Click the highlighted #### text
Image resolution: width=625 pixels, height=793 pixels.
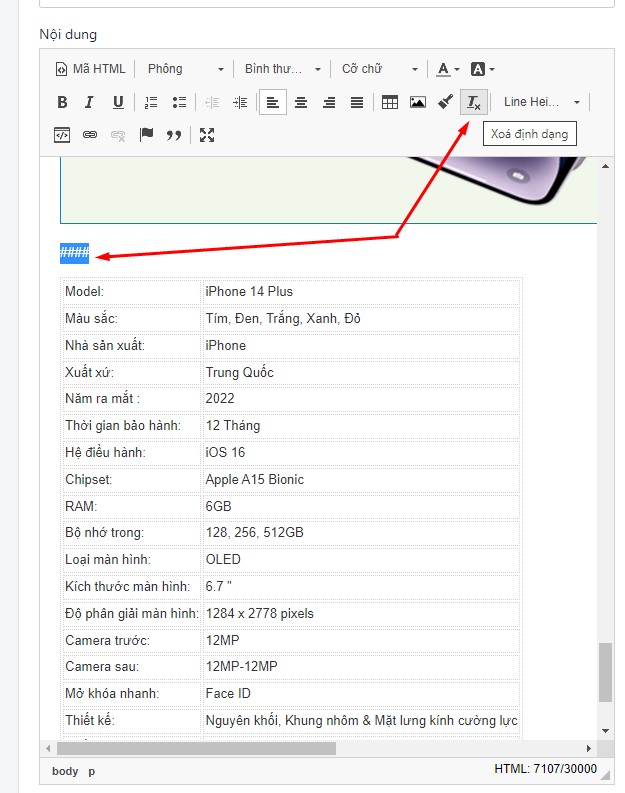point(74,253)
